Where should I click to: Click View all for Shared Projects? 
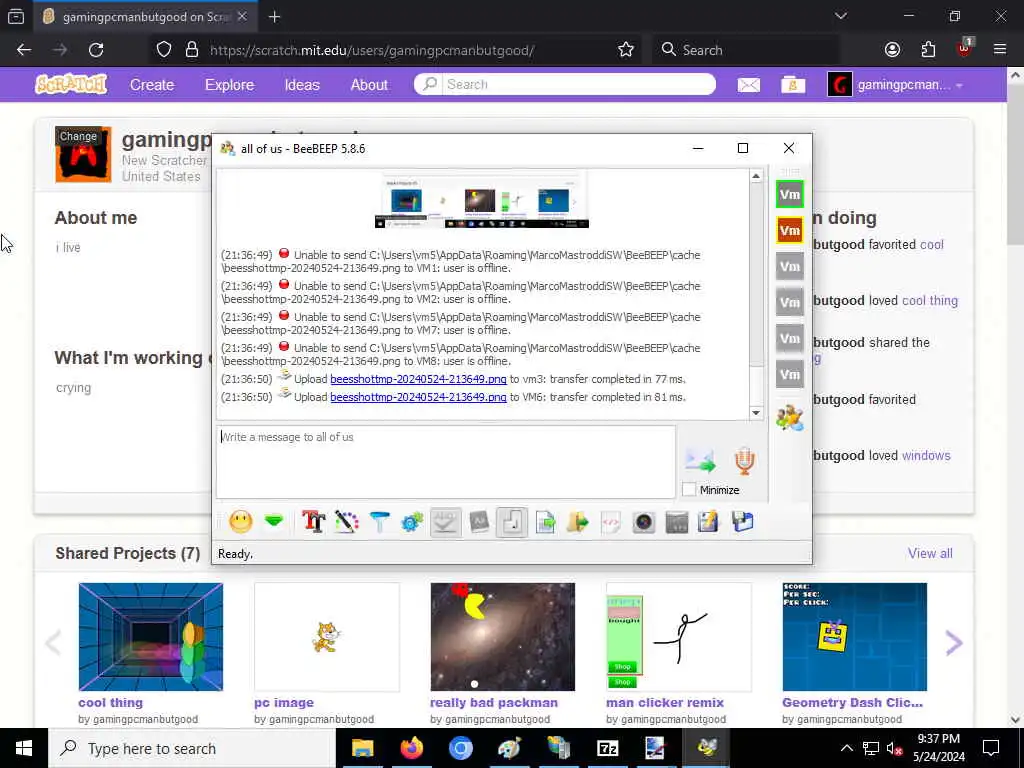[x=930, y=553]
